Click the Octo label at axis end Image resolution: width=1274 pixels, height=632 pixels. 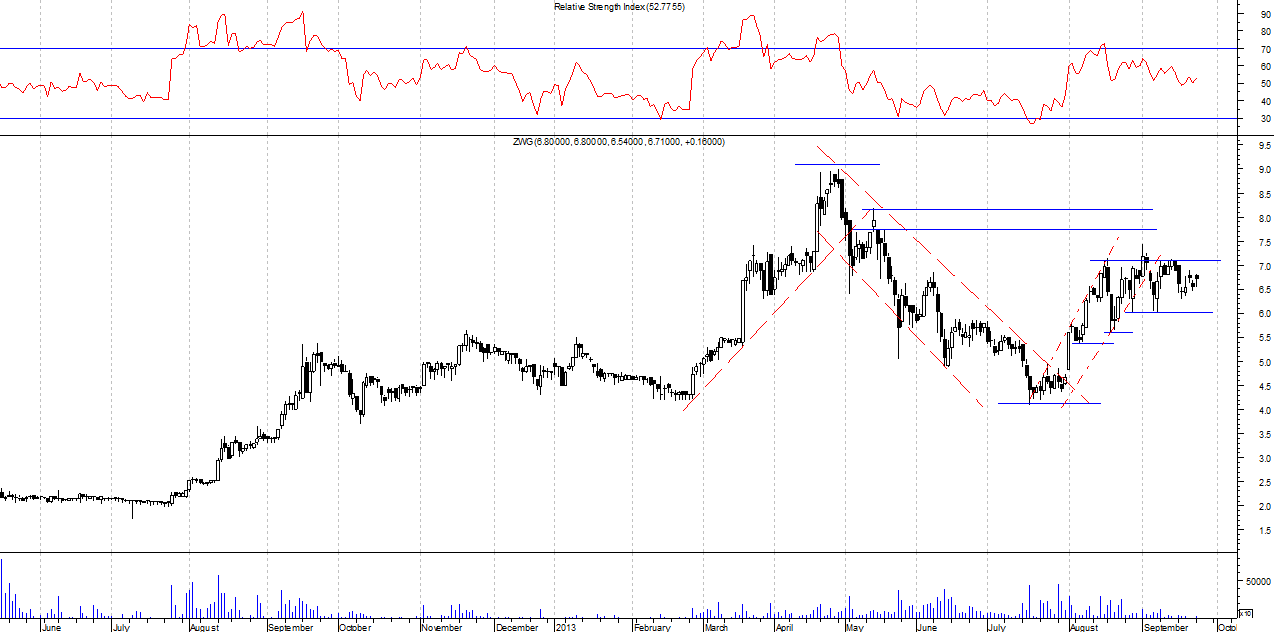pos(1227,627)
